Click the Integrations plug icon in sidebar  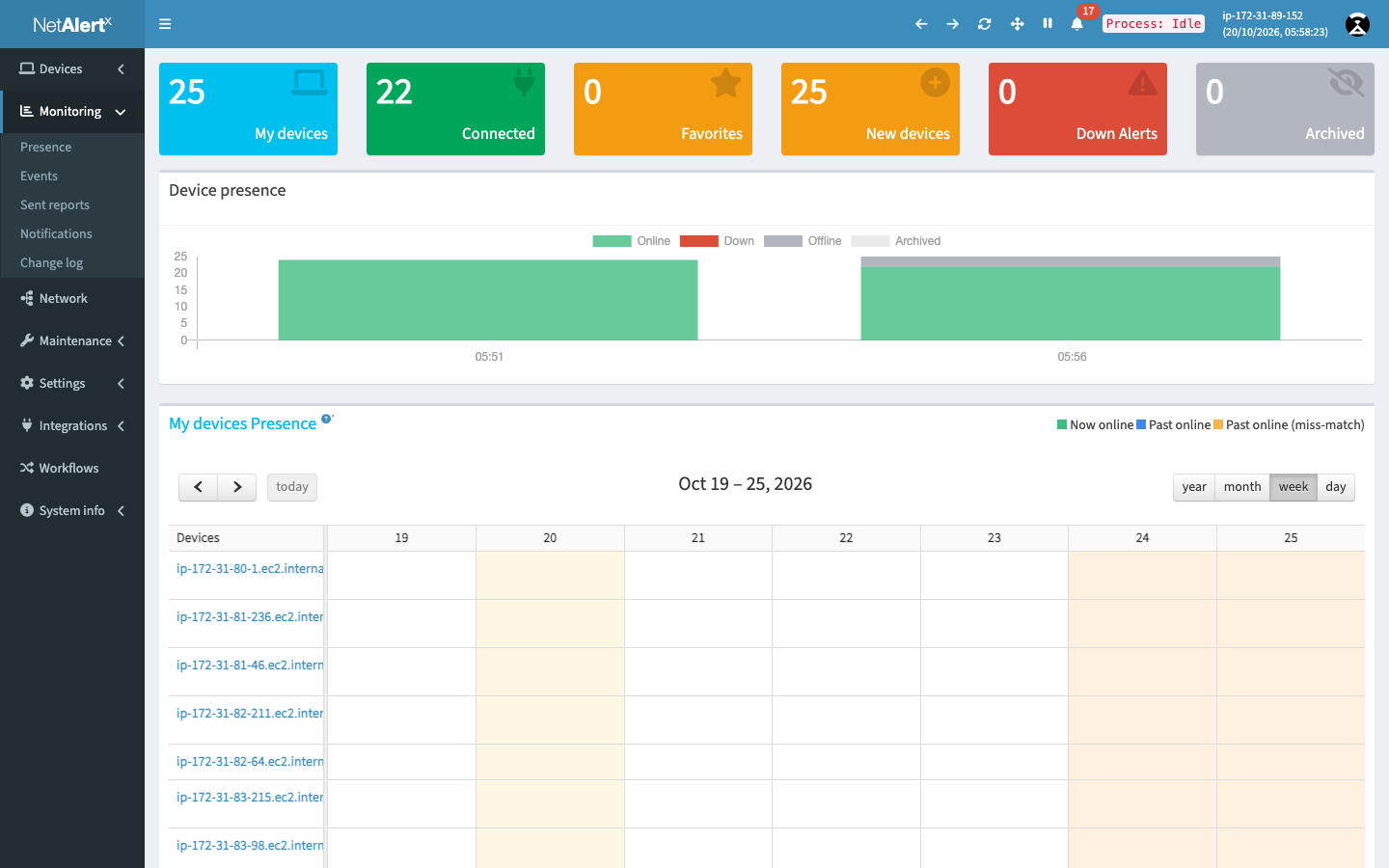click(27, 425)
